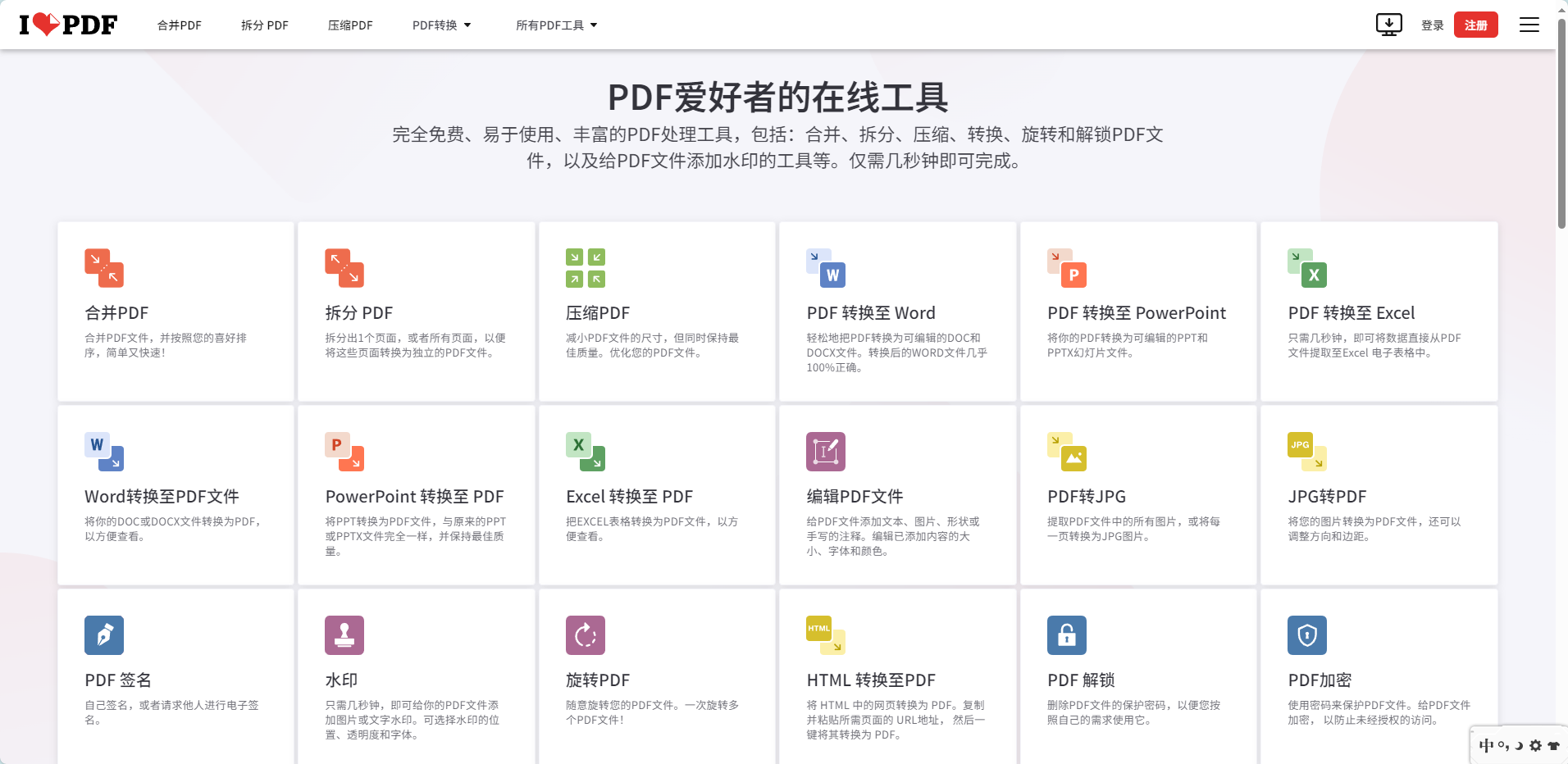Open the 拆分 PDF card title
Viewport: 1568px width, 764px height.
359,313
